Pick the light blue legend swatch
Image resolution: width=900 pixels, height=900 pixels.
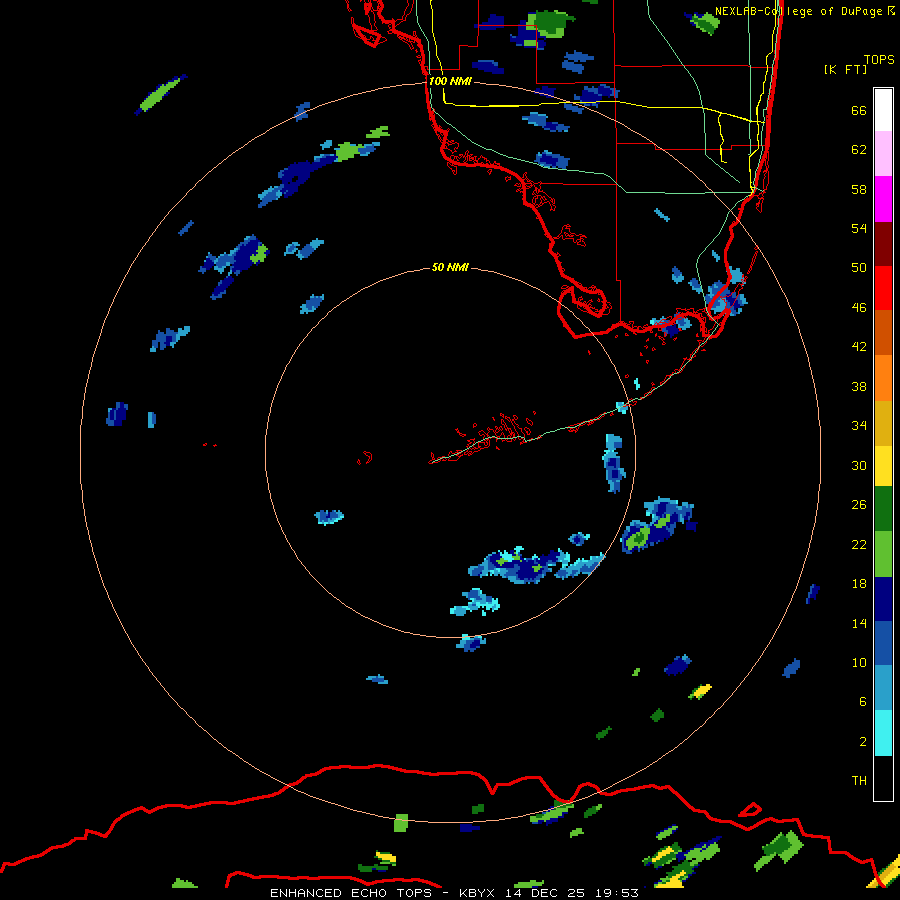tap(883, 688)
